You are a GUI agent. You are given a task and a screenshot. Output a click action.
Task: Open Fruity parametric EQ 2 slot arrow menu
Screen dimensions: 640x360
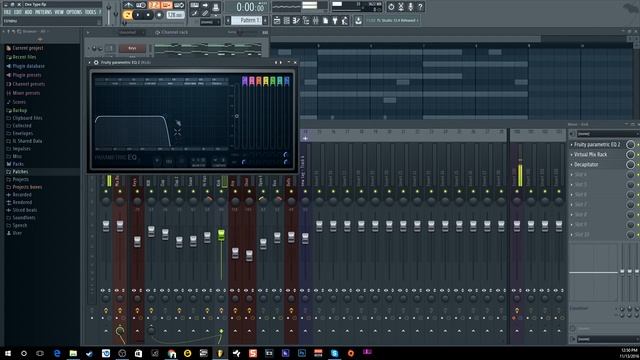pyautogui.click(x=571, y=144)
